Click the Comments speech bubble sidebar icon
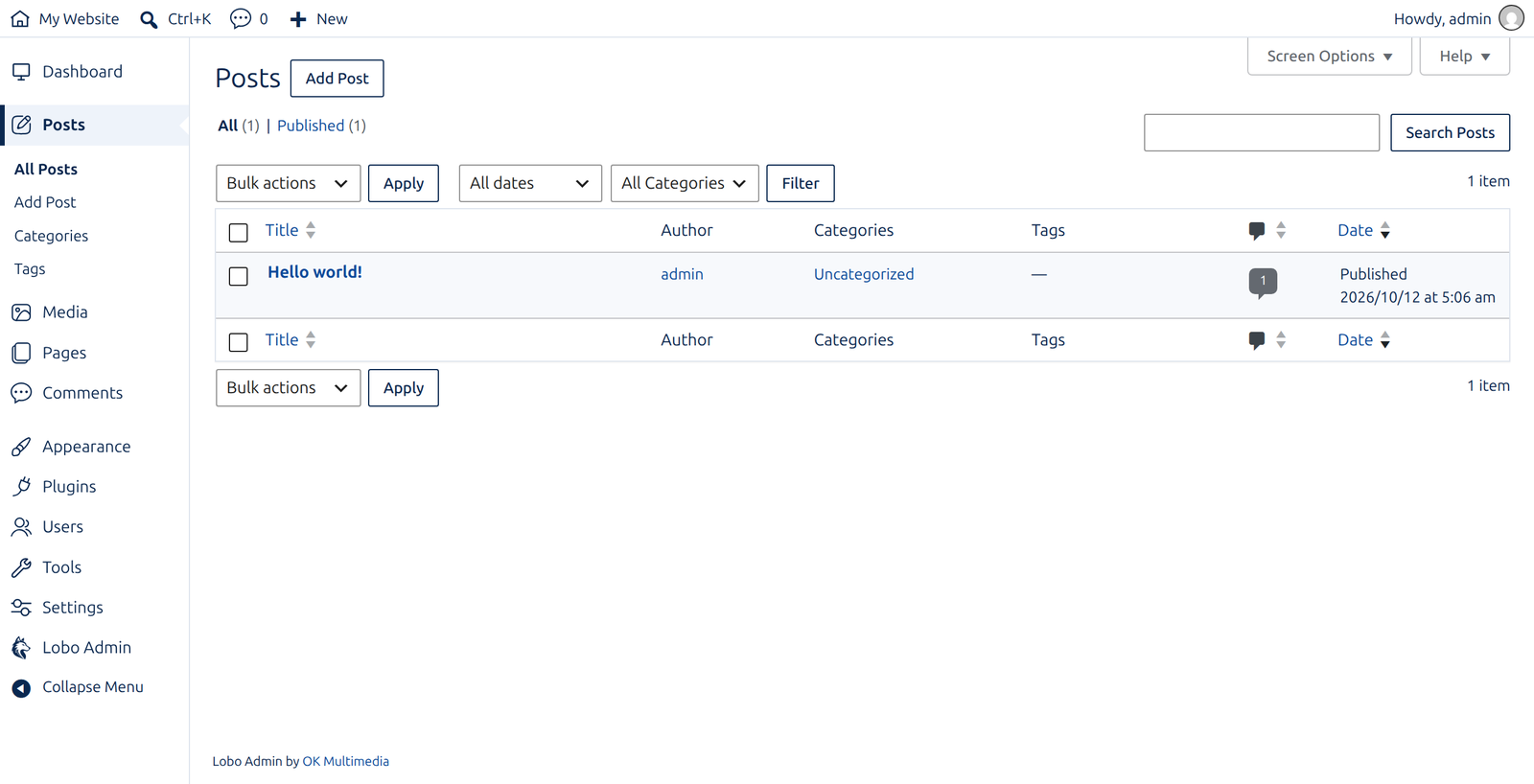The height and width of the screenshot is (784, 1534). [21, 393]
